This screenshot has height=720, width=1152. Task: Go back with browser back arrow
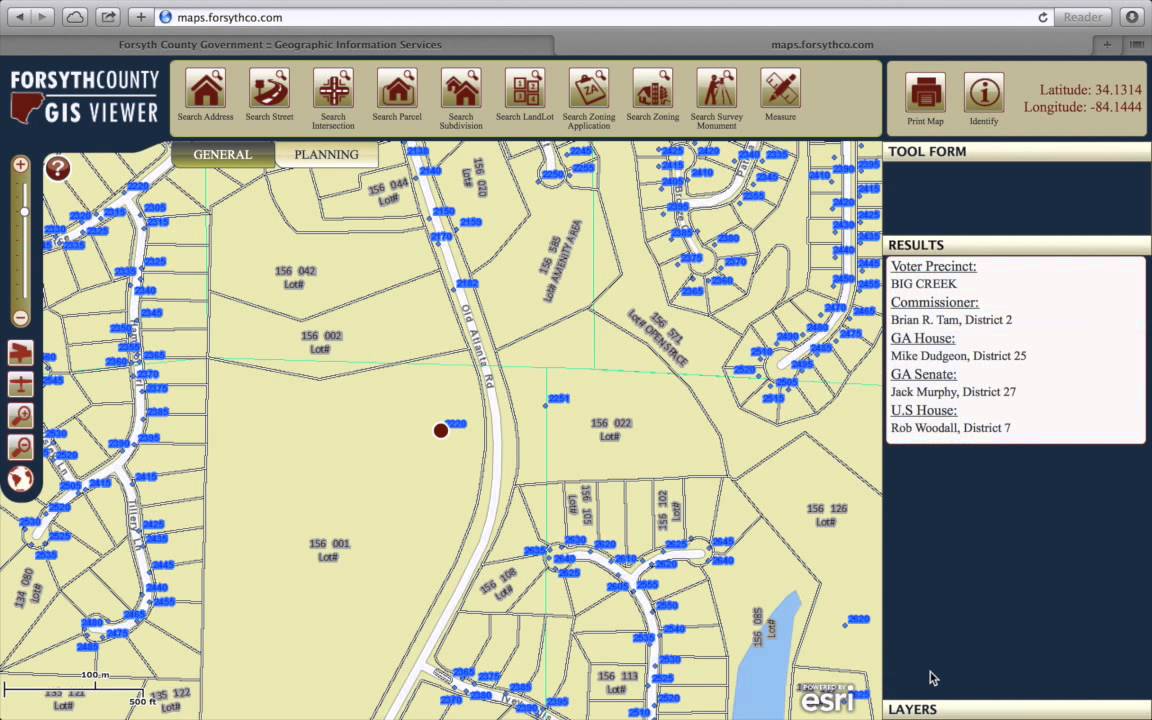pyautogui.click(x=20, y=17)
